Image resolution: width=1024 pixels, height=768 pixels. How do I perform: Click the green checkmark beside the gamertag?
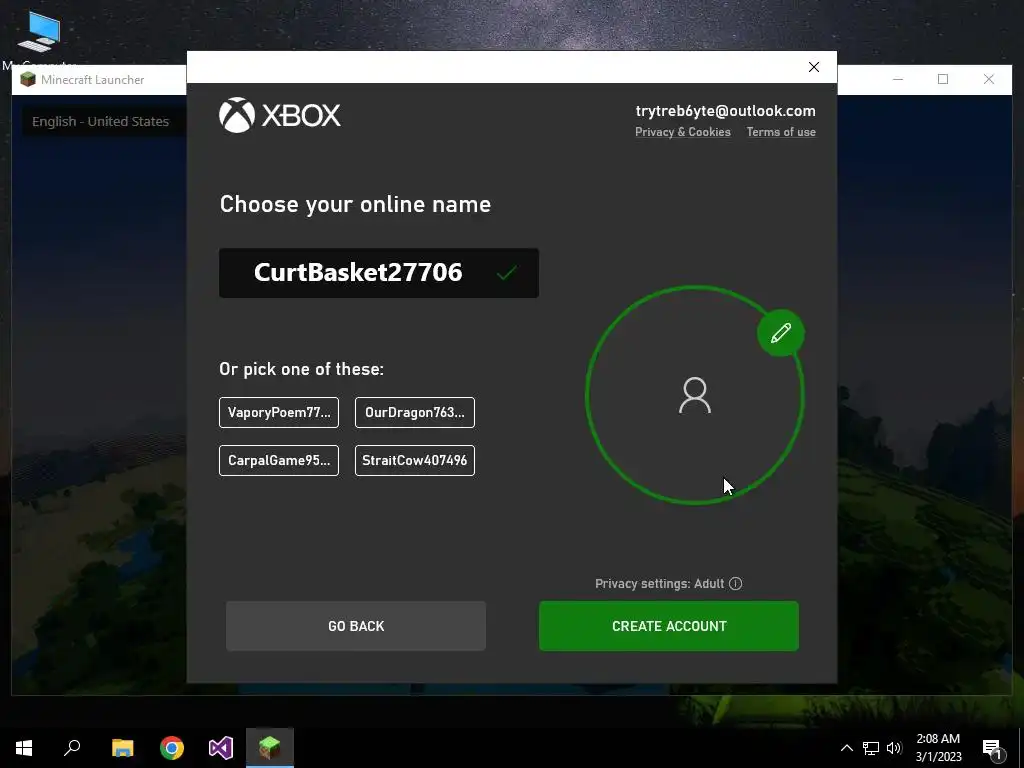point(507,272)
